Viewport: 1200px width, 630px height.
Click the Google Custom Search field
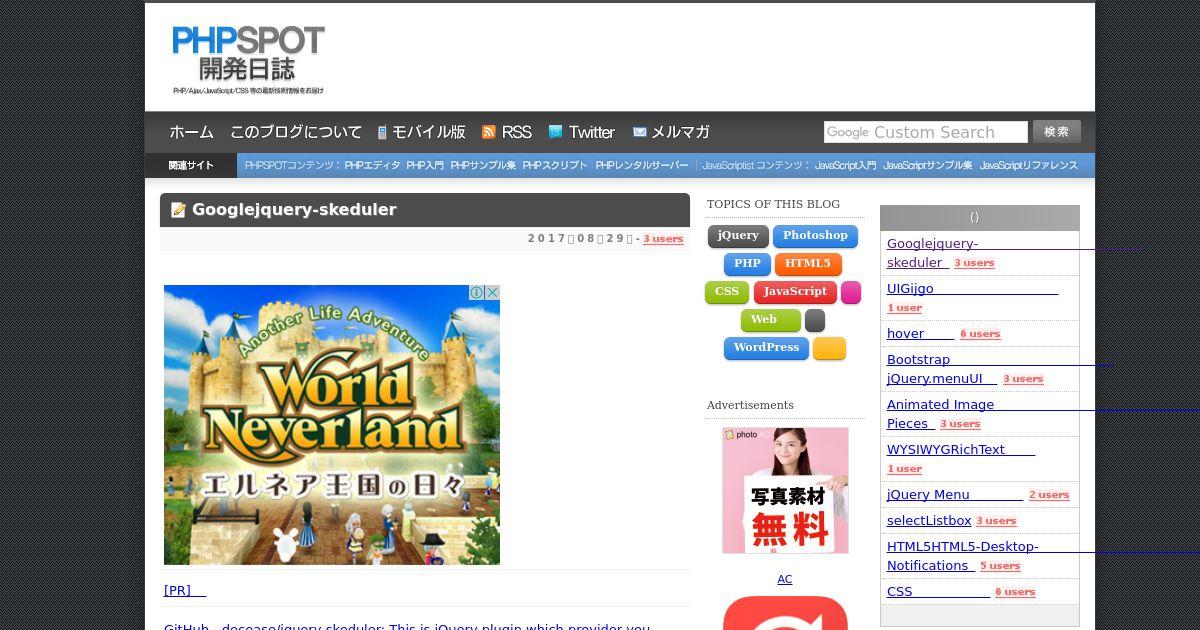[926, 132]
